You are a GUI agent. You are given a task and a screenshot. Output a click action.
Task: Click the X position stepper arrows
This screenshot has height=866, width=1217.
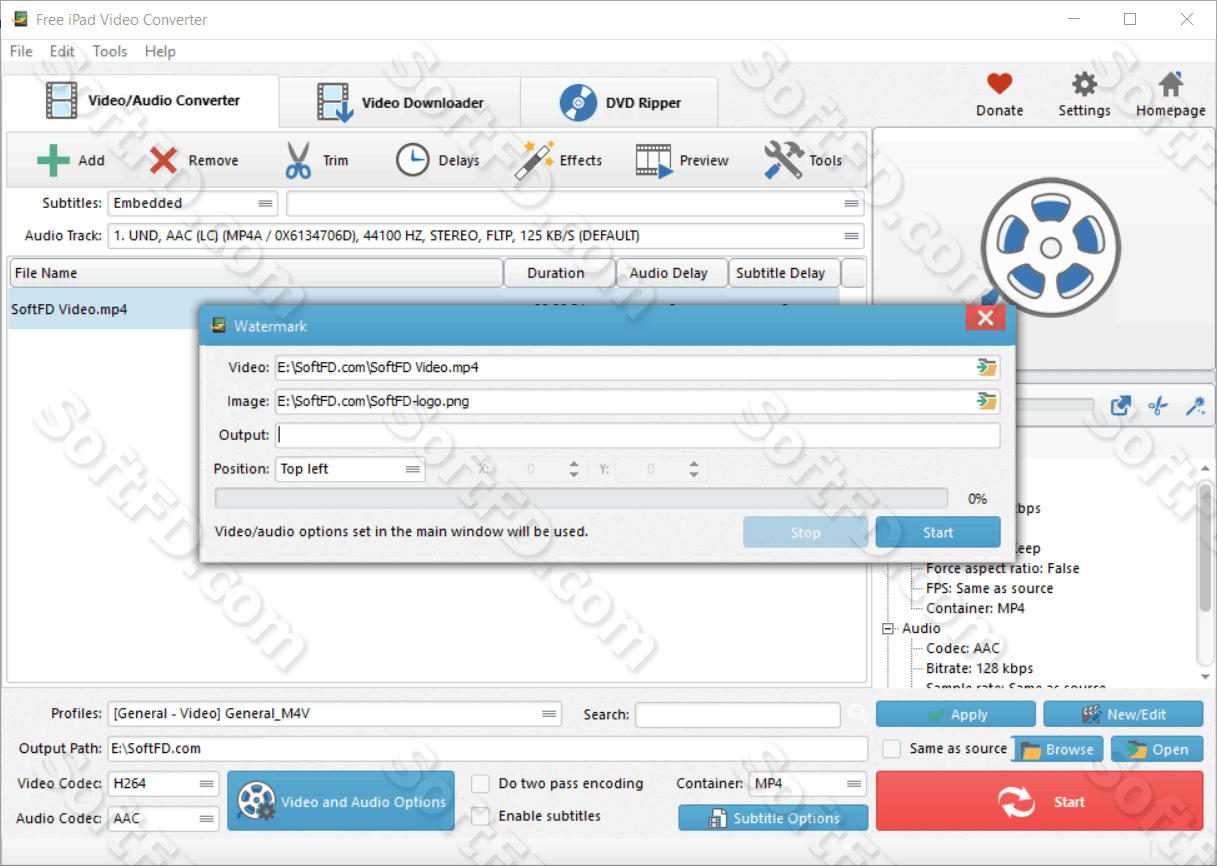(x=574, y=469)
